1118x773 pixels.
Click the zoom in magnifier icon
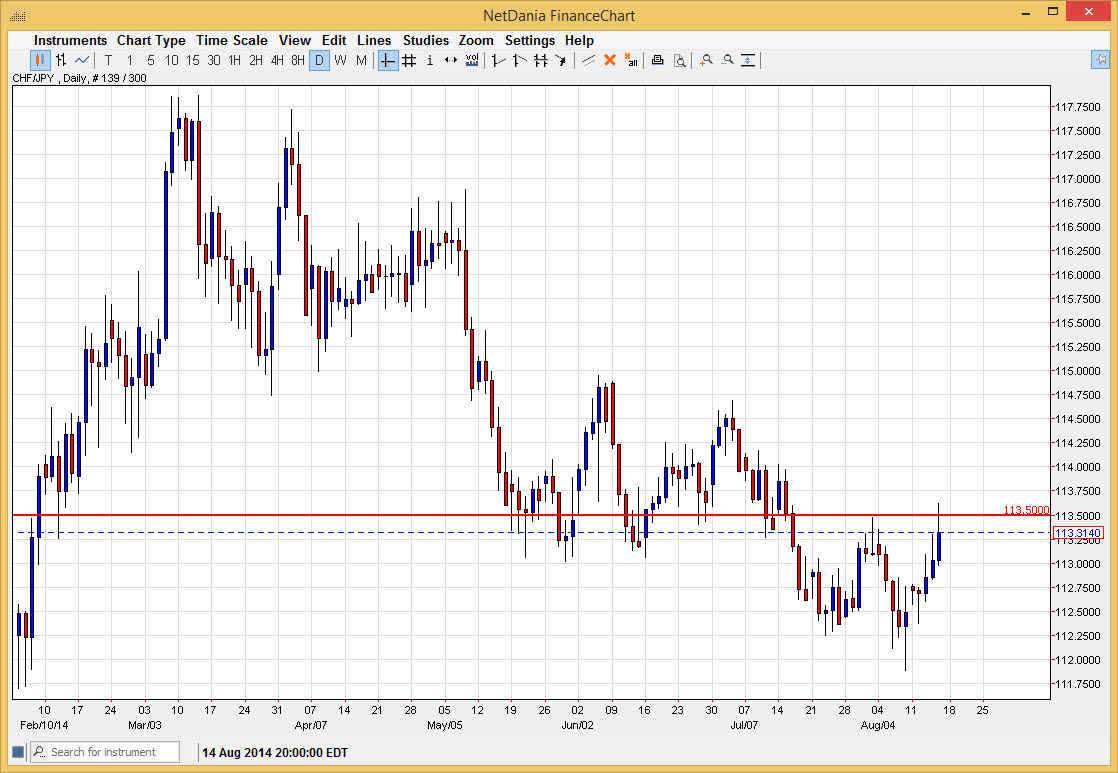point(707,61)
